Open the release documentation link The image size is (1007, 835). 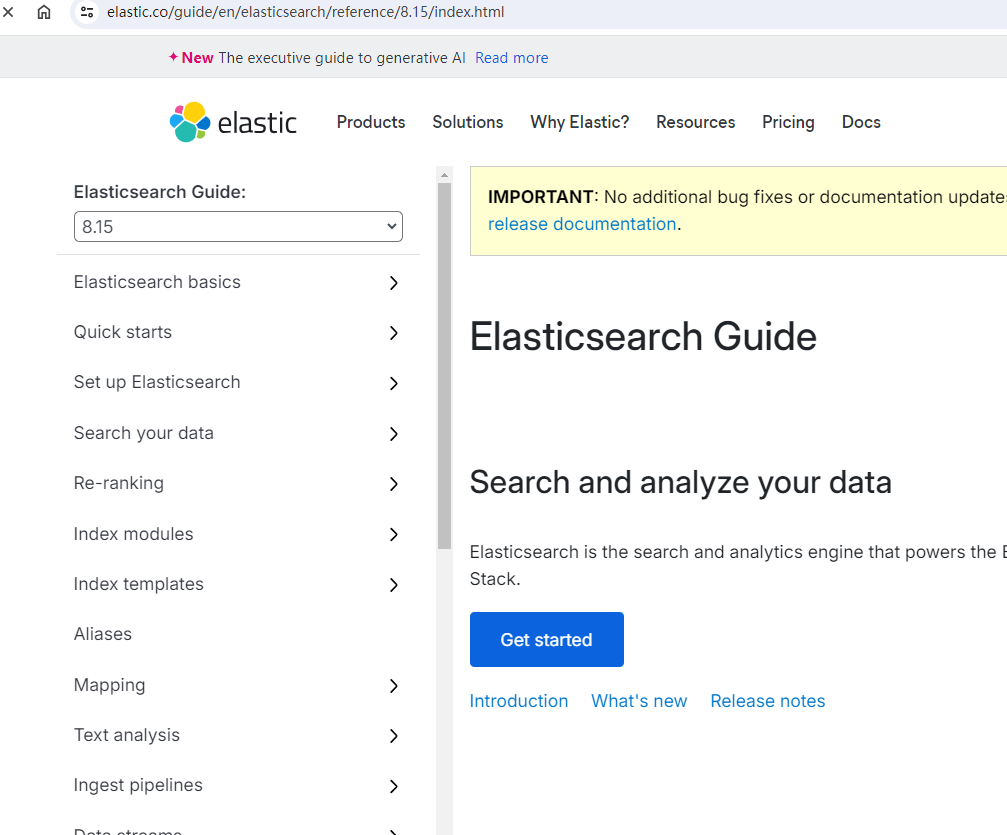point(582,224)
